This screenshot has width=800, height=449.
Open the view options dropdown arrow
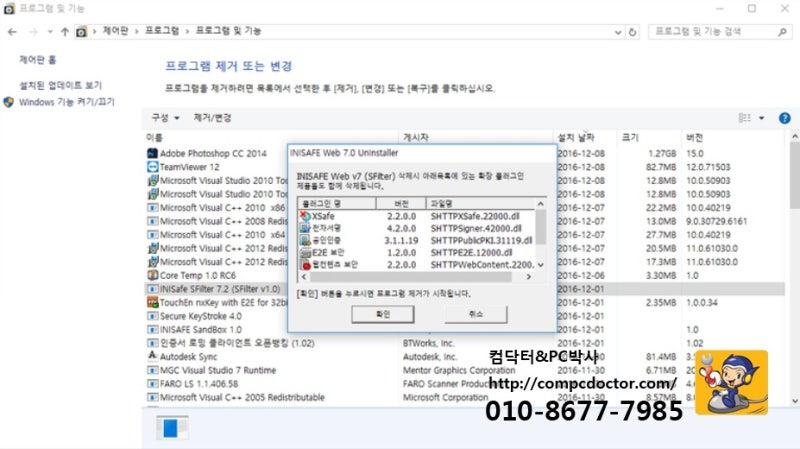(x=762, y=118)
